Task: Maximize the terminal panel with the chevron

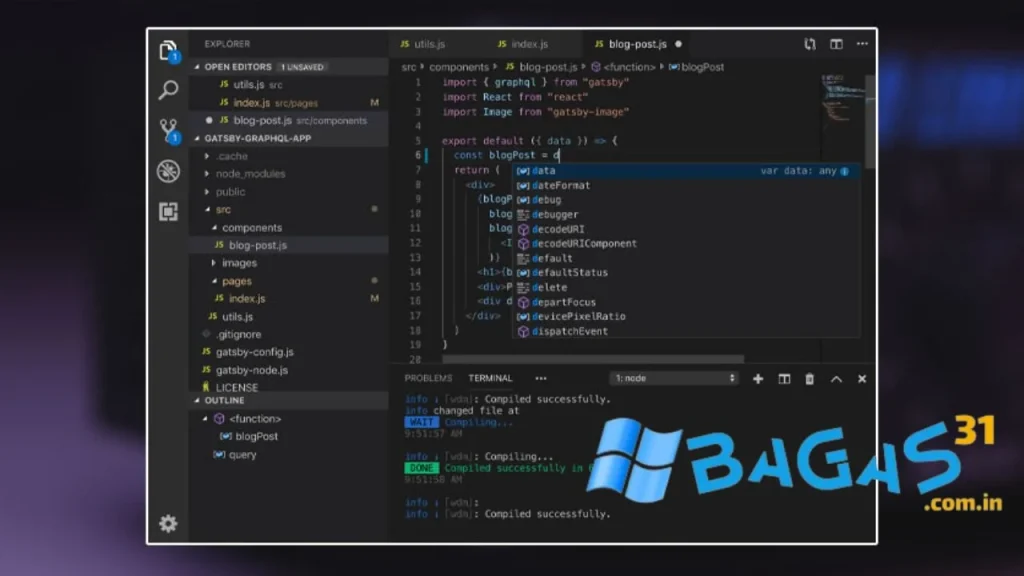Action: pyautogui.click(x=836, y=379)
